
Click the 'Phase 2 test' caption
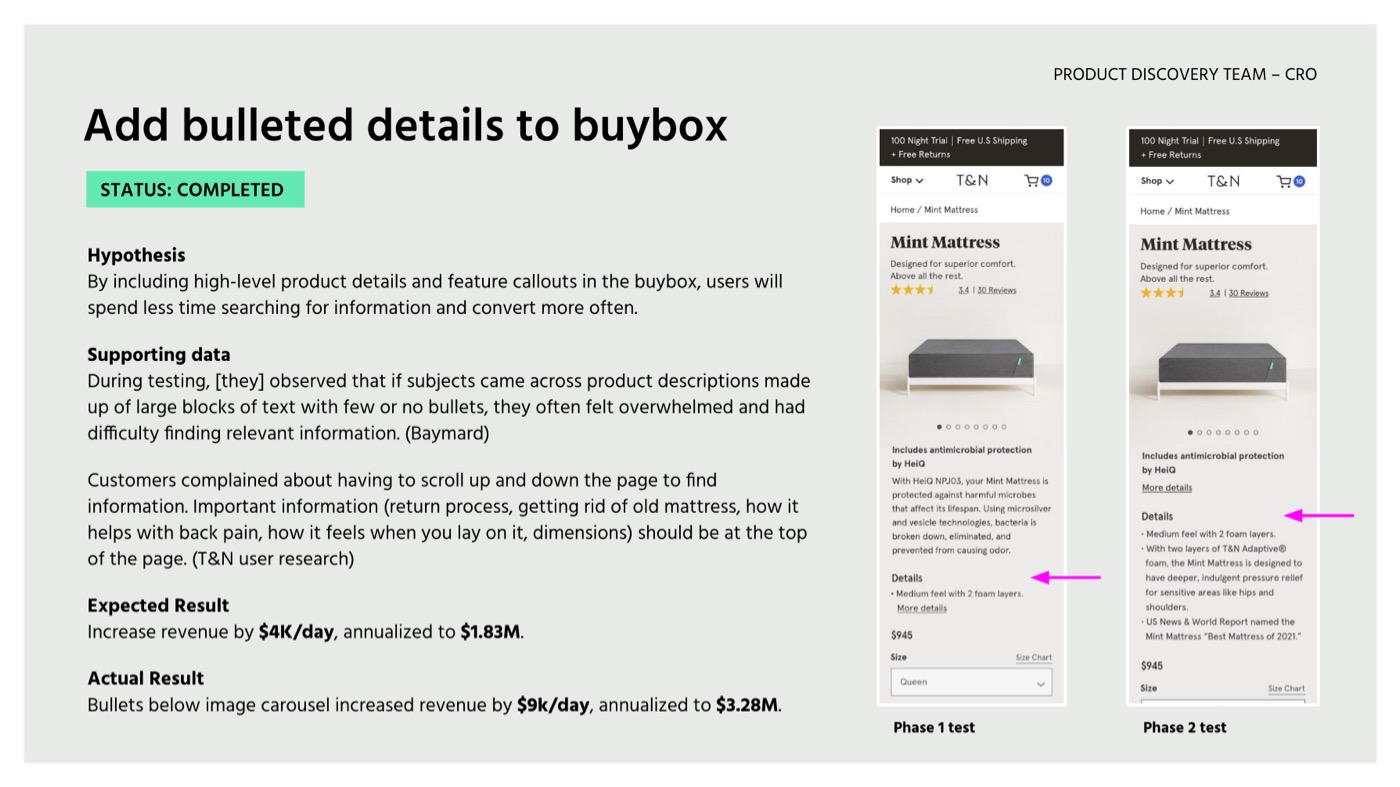1185,728
